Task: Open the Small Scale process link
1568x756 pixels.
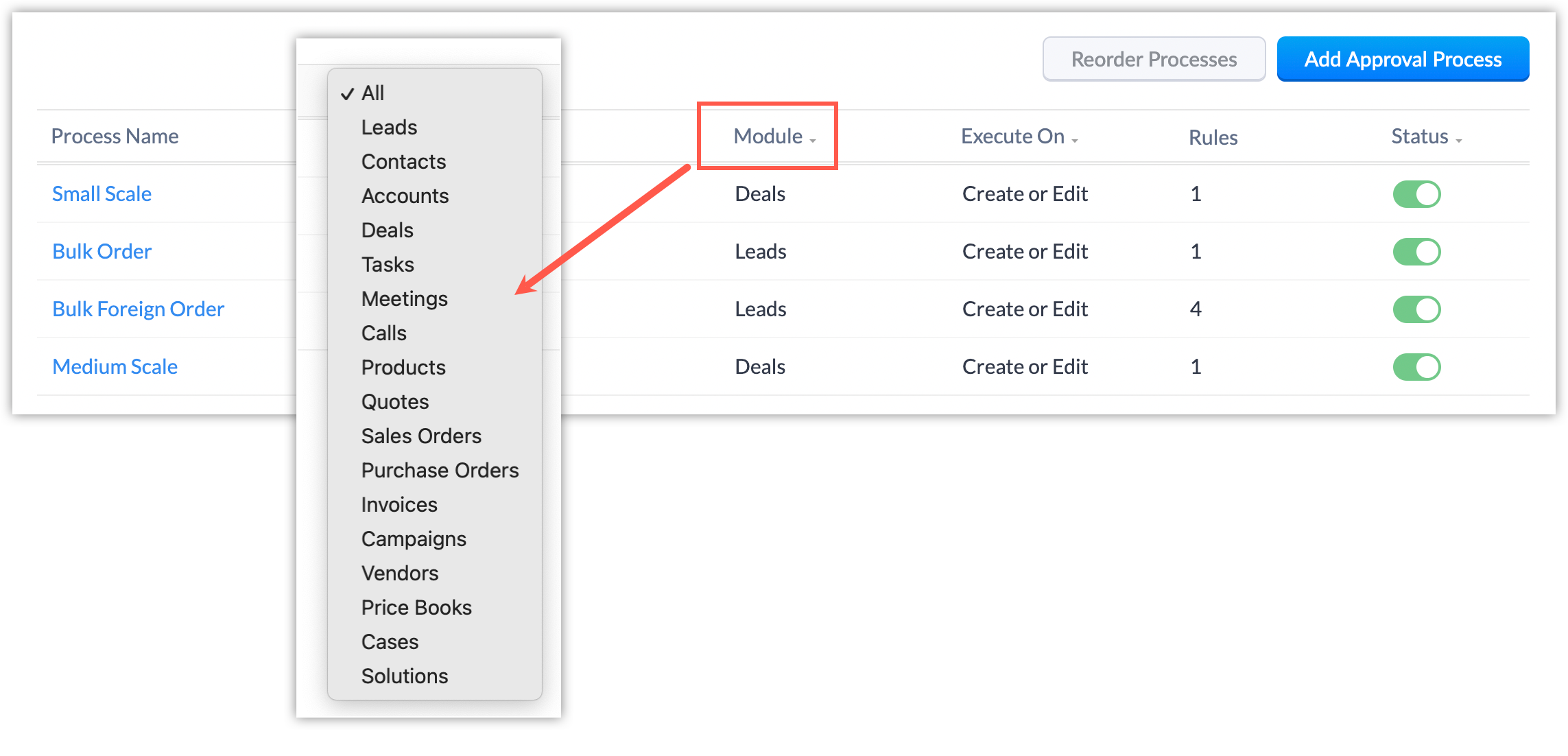Action: click(102, 194)
